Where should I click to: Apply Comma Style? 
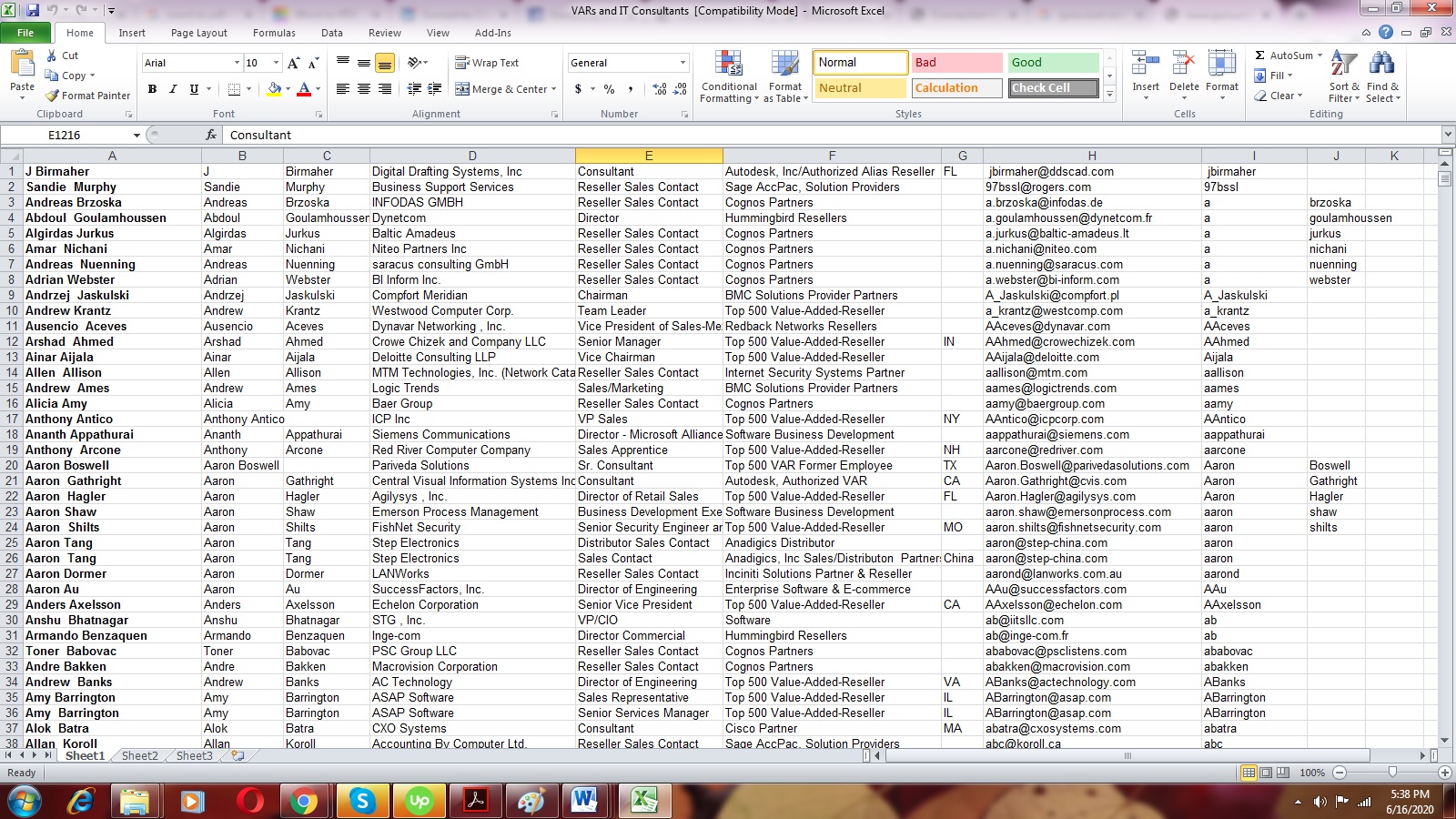pos(632,89)
